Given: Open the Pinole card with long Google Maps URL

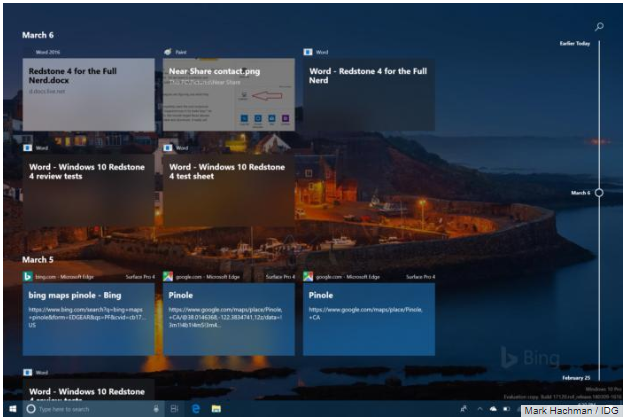Looking at the screenshot, I should [x=229, y=319].
